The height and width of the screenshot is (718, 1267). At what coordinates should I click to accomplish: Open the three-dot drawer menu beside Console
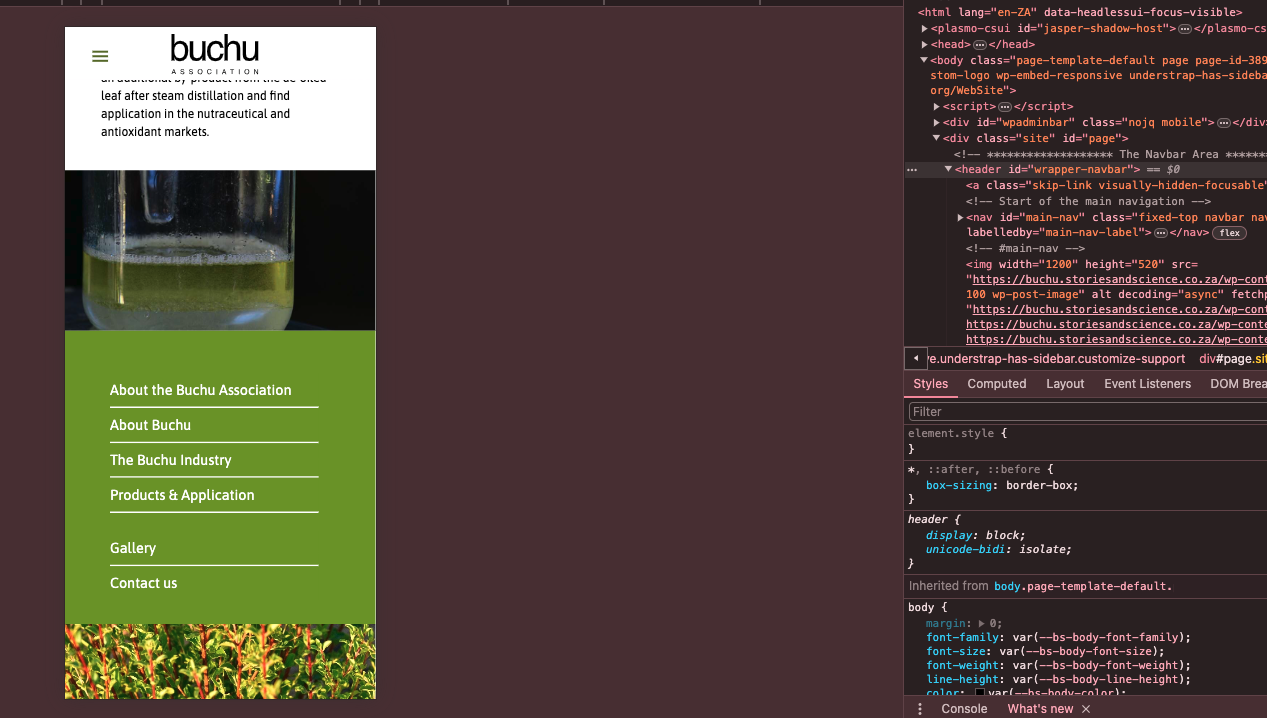[920, 709]
